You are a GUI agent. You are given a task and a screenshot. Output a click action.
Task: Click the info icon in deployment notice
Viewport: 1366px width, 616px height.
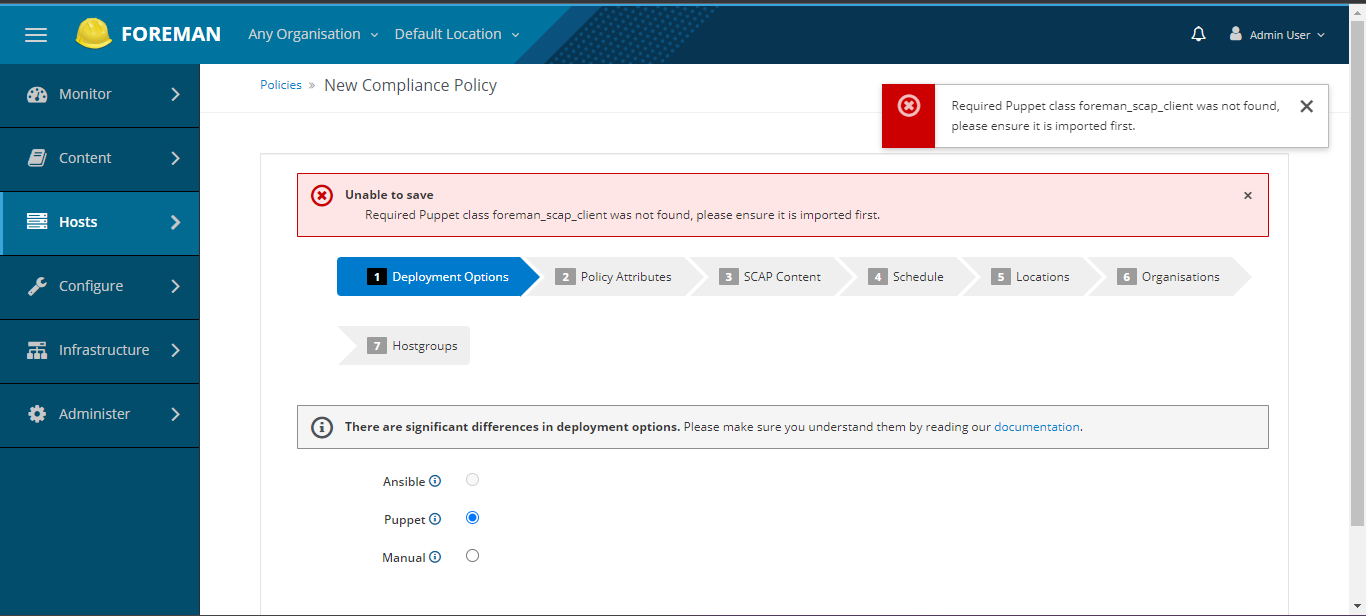click(322, 427)
